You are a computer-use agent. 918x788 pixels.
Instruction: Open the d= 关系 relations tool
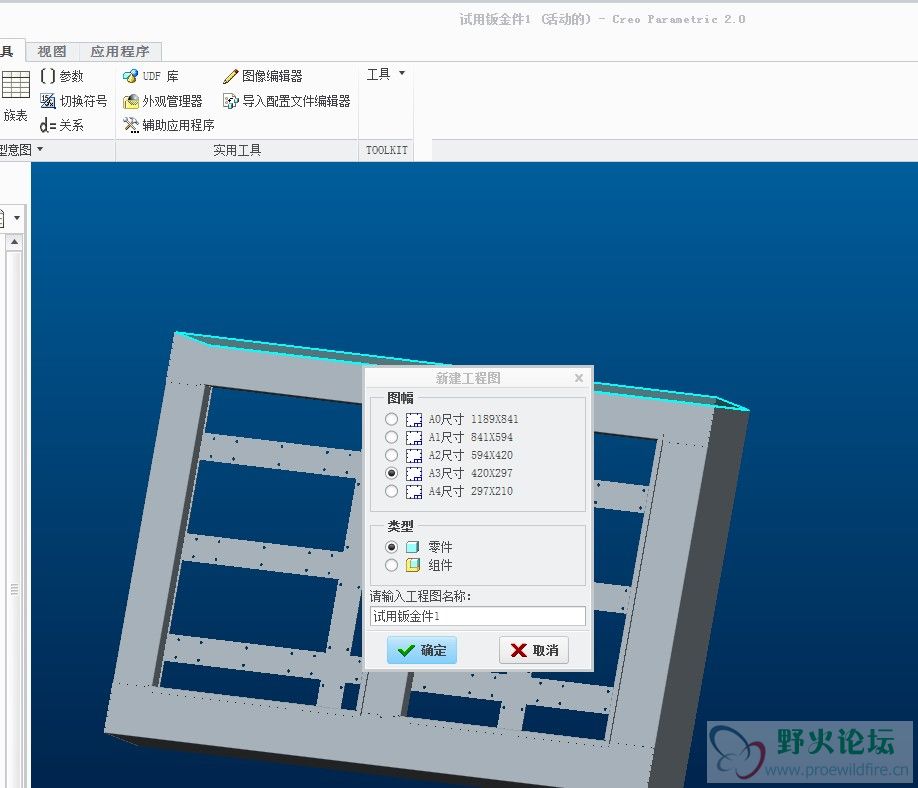[x=62, y=125]
